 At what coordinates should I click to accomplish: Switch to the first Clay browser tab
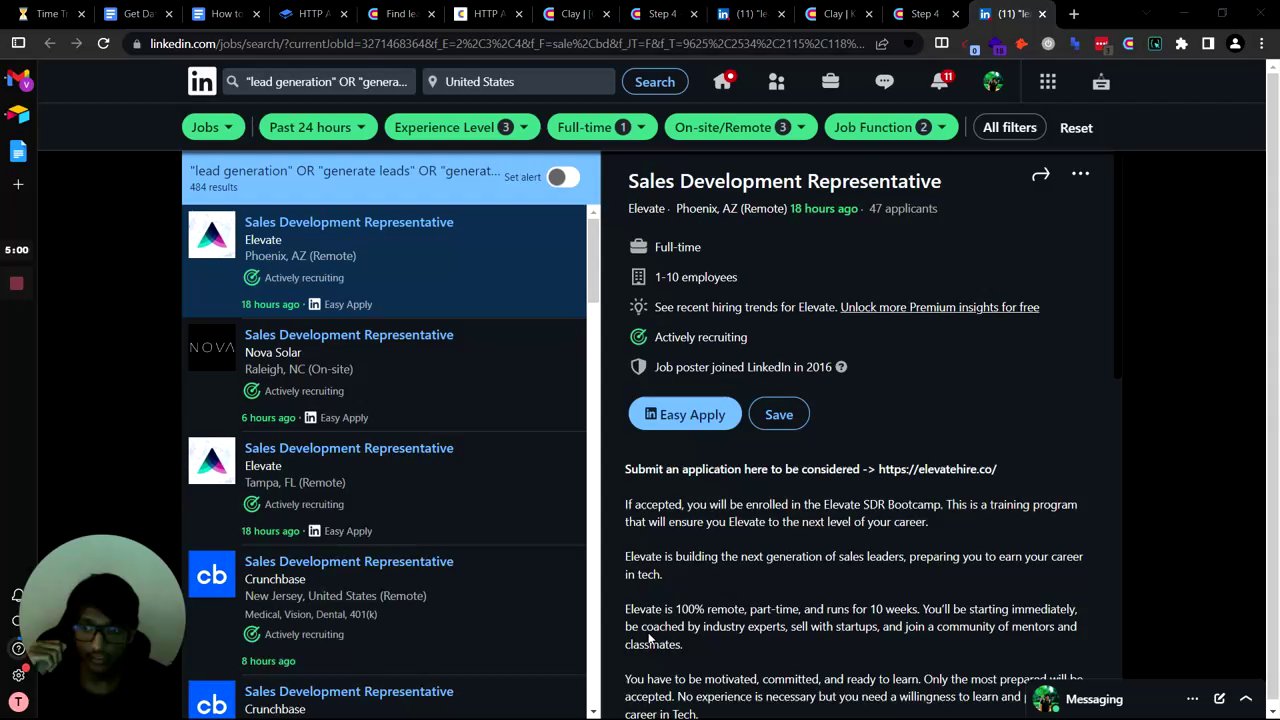tap(576, 14)
